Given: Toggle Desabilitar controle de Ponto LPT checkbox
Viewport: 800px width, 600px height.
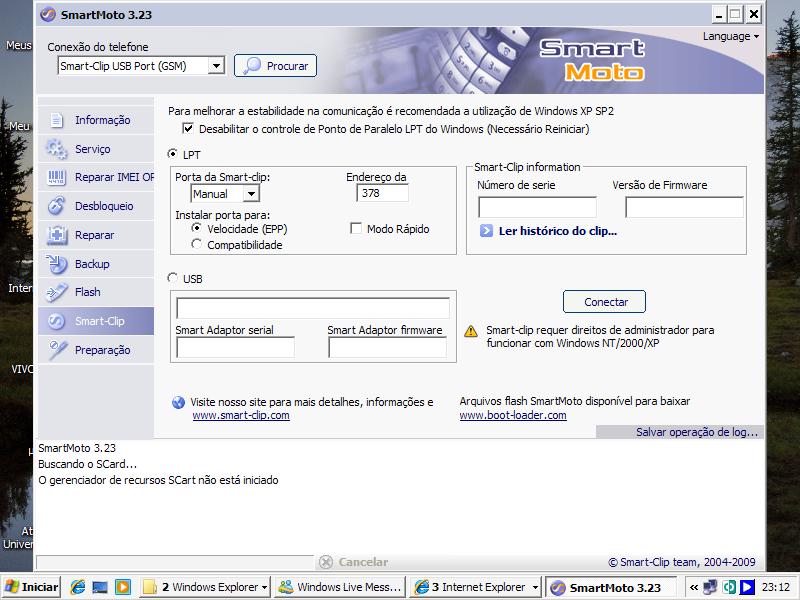Looking at the screenshot, I should pos(188,129).
